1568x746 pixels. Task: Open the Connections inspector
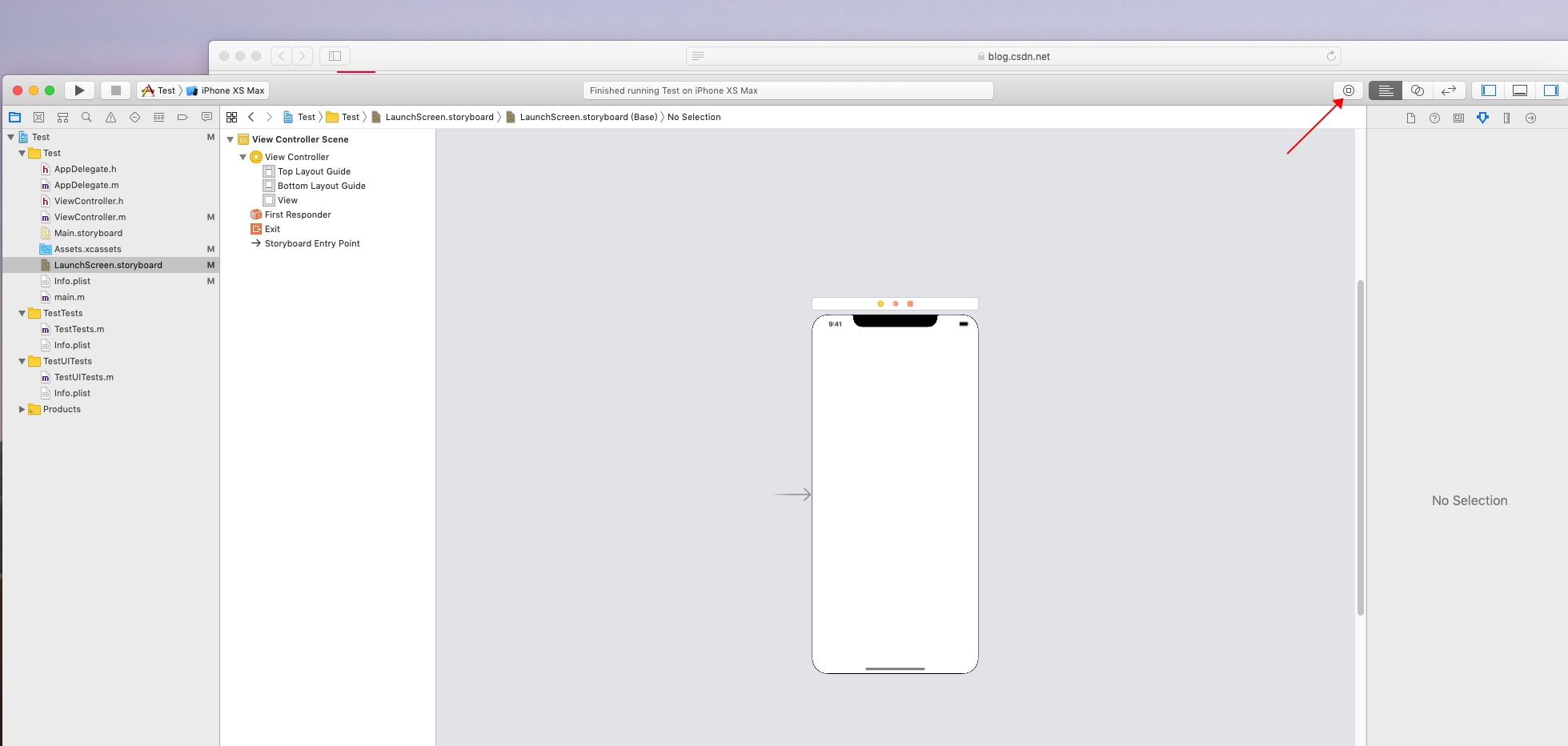(x=1530, y=117)
